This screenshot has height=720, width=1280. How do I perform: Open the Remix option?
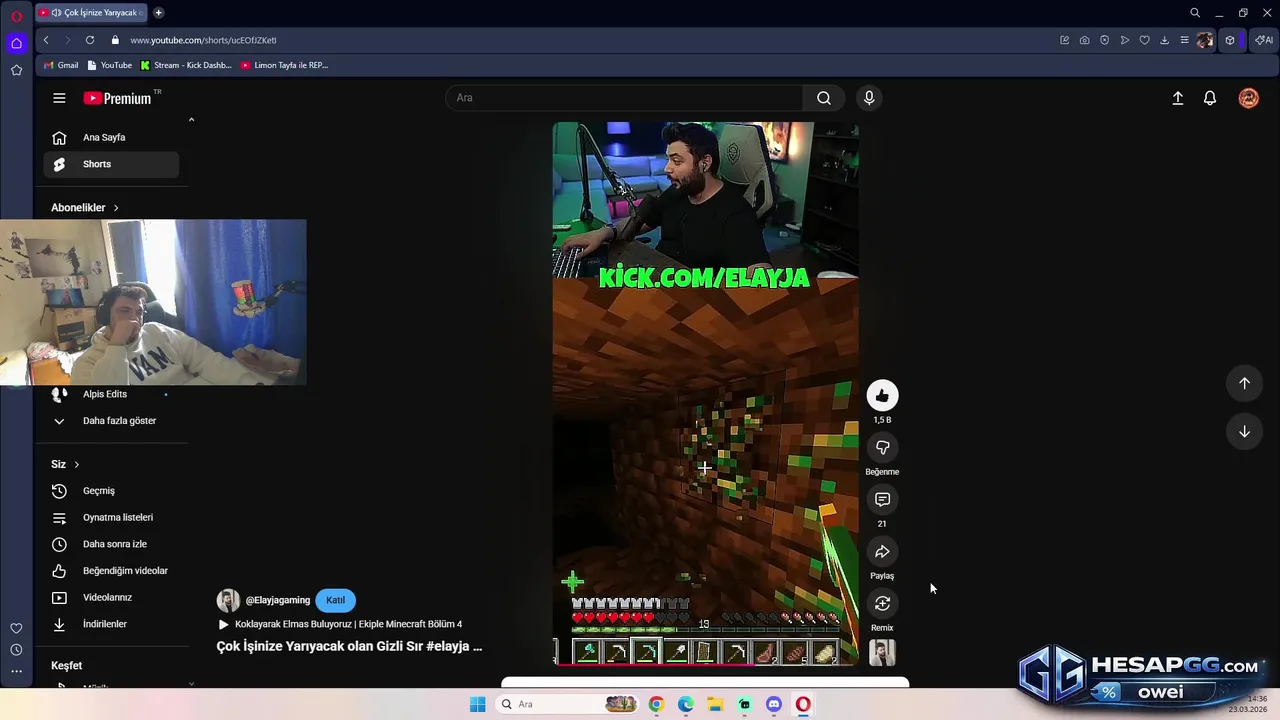tap(882, 604)
